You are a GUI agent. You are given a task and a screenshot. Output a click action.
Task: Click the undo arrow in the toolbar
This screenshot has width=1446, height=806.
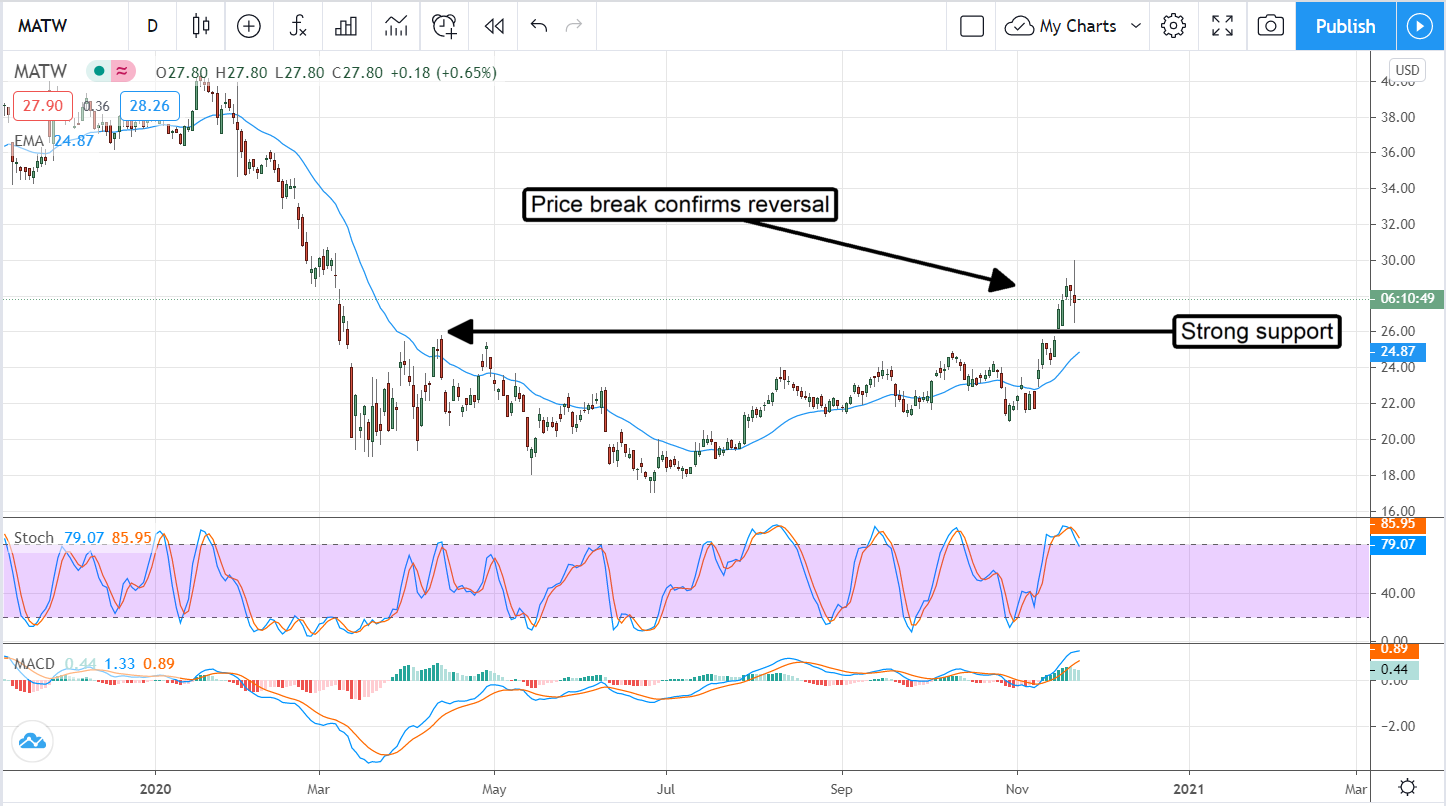(x=539, y=27)
